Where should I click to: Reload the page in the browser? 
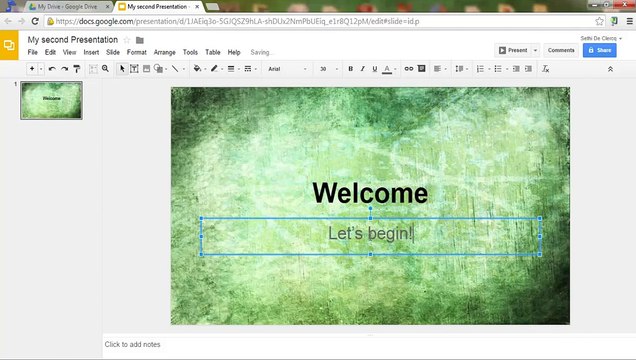coord(35,21)
